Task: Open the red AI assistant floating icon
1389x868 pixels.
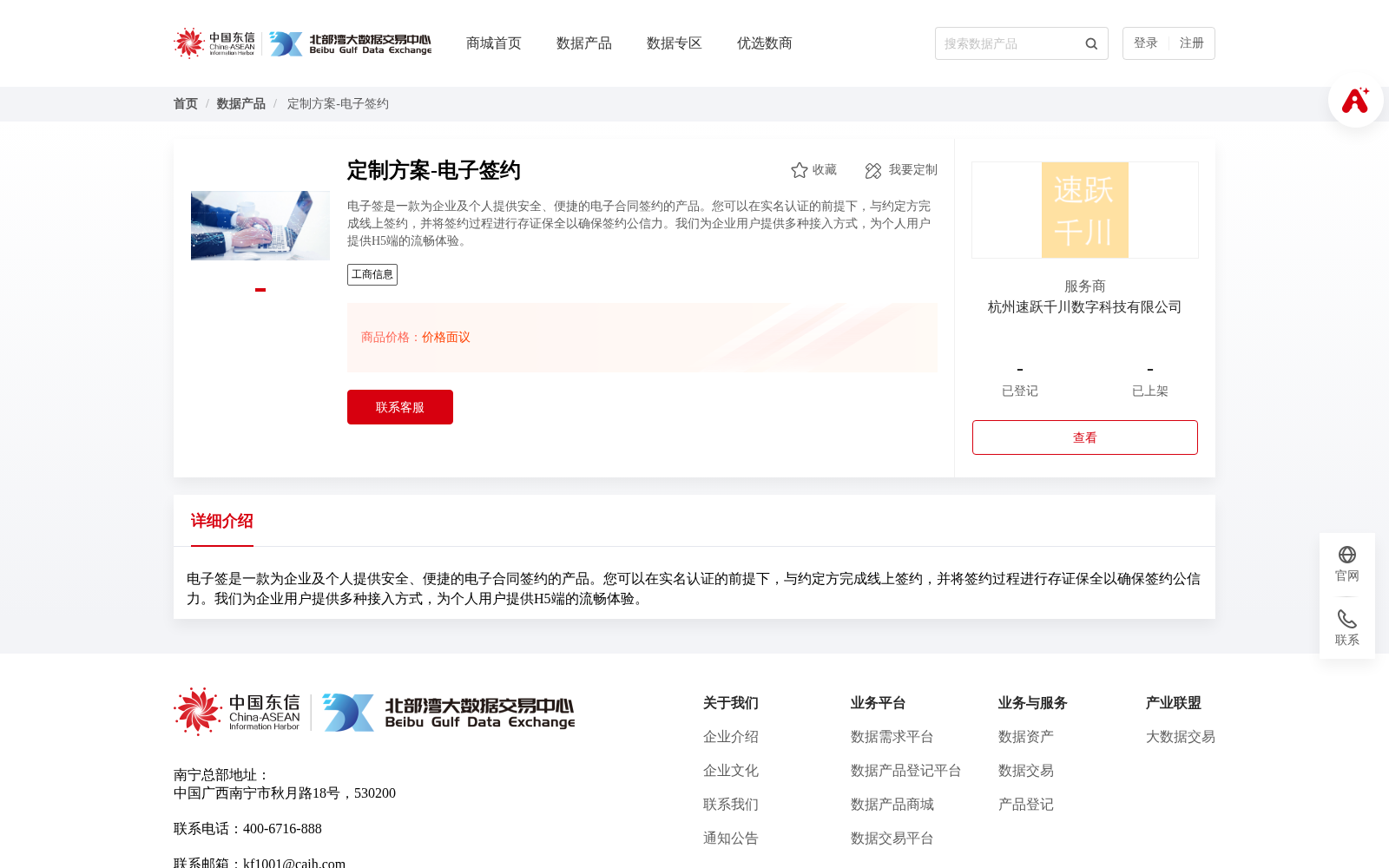Action: tap(1355, 100)
